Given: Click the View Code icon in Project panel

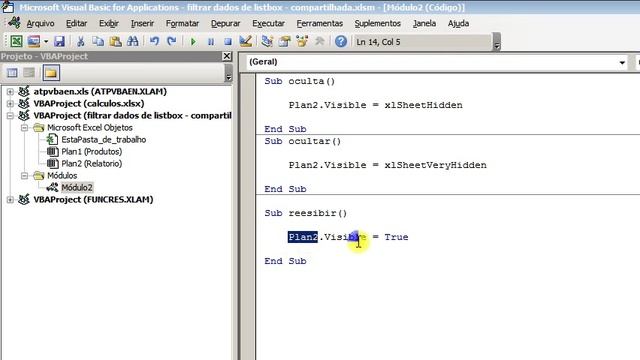Looking at the screenshot, I should pos(12,73).
